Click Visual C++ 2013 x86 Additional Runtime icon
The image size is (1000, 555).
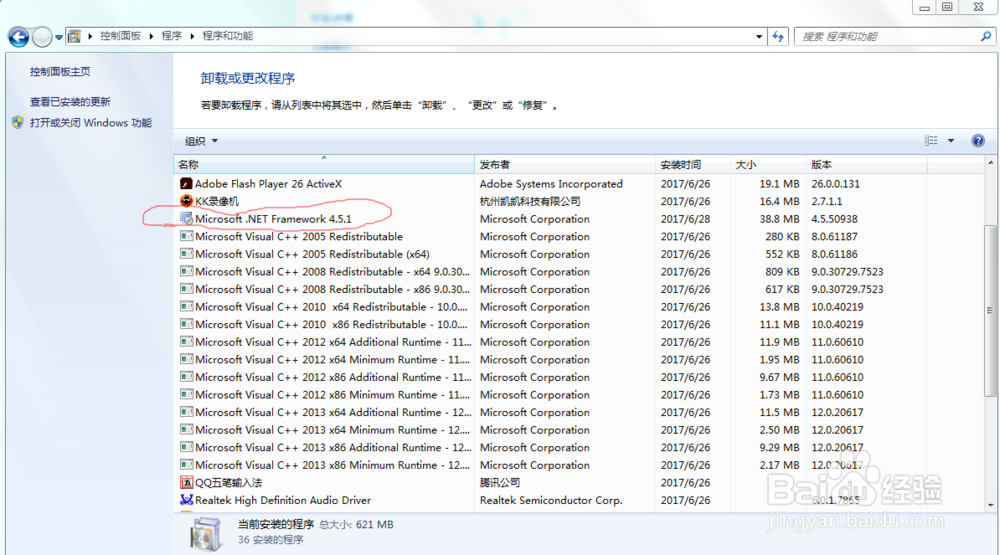point(186,447)
